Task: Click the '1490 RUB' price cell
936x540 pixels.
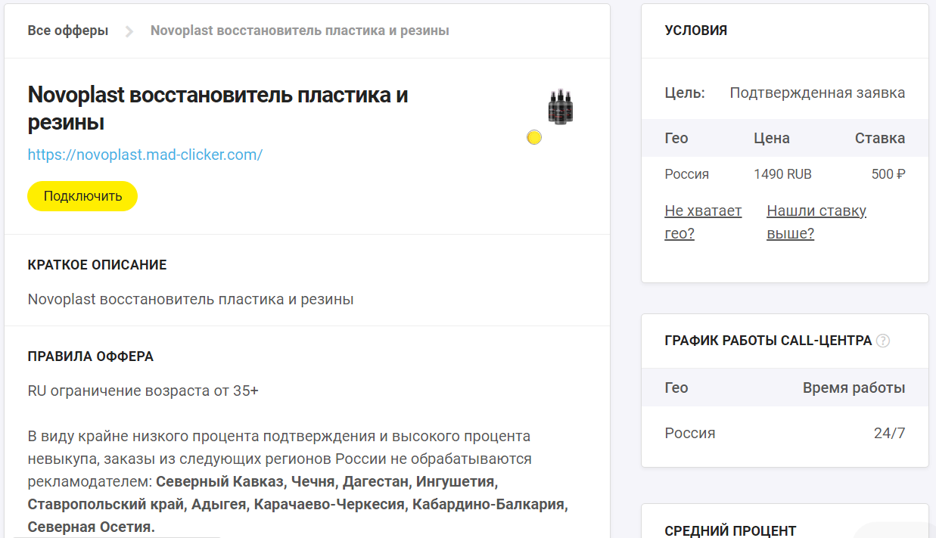Action: [783, 174]
